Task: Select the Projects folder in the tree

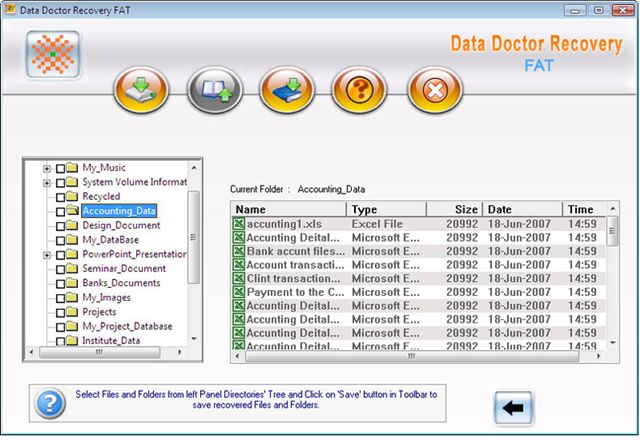Action: click(99, 312)
